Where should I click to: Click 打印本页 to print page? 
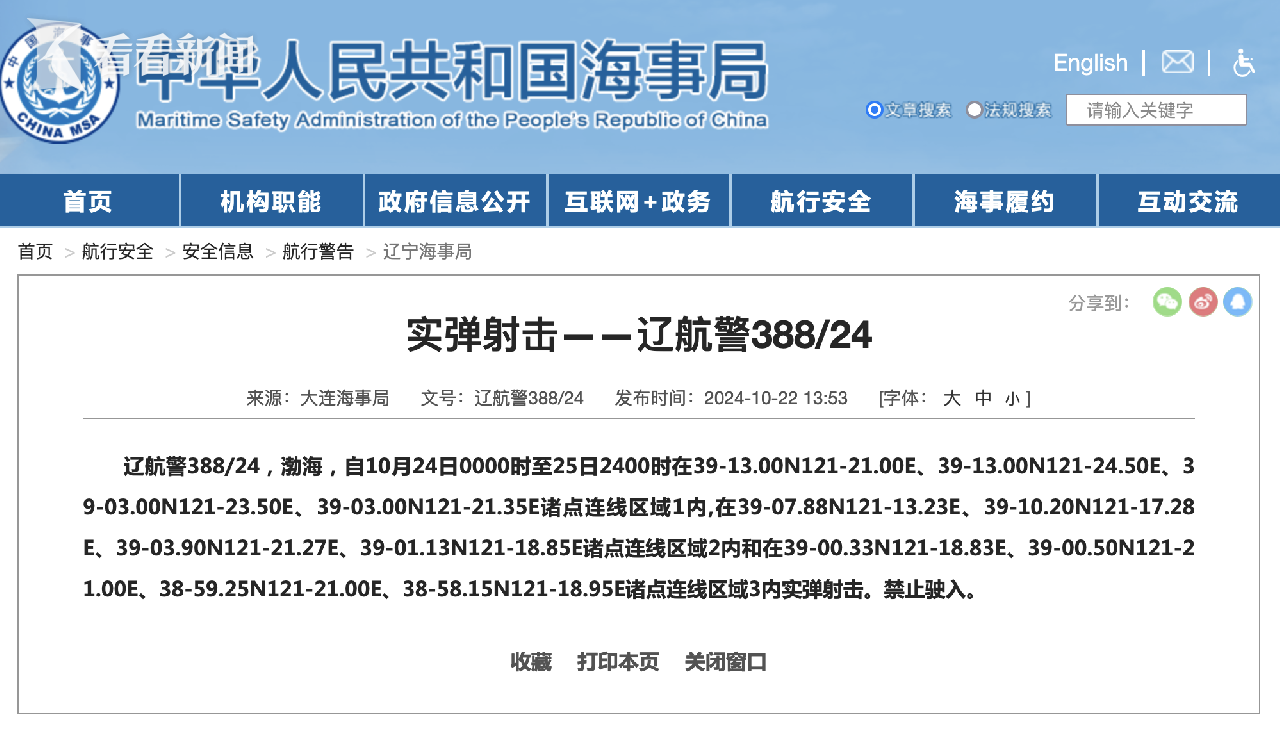tap(618, 662)
